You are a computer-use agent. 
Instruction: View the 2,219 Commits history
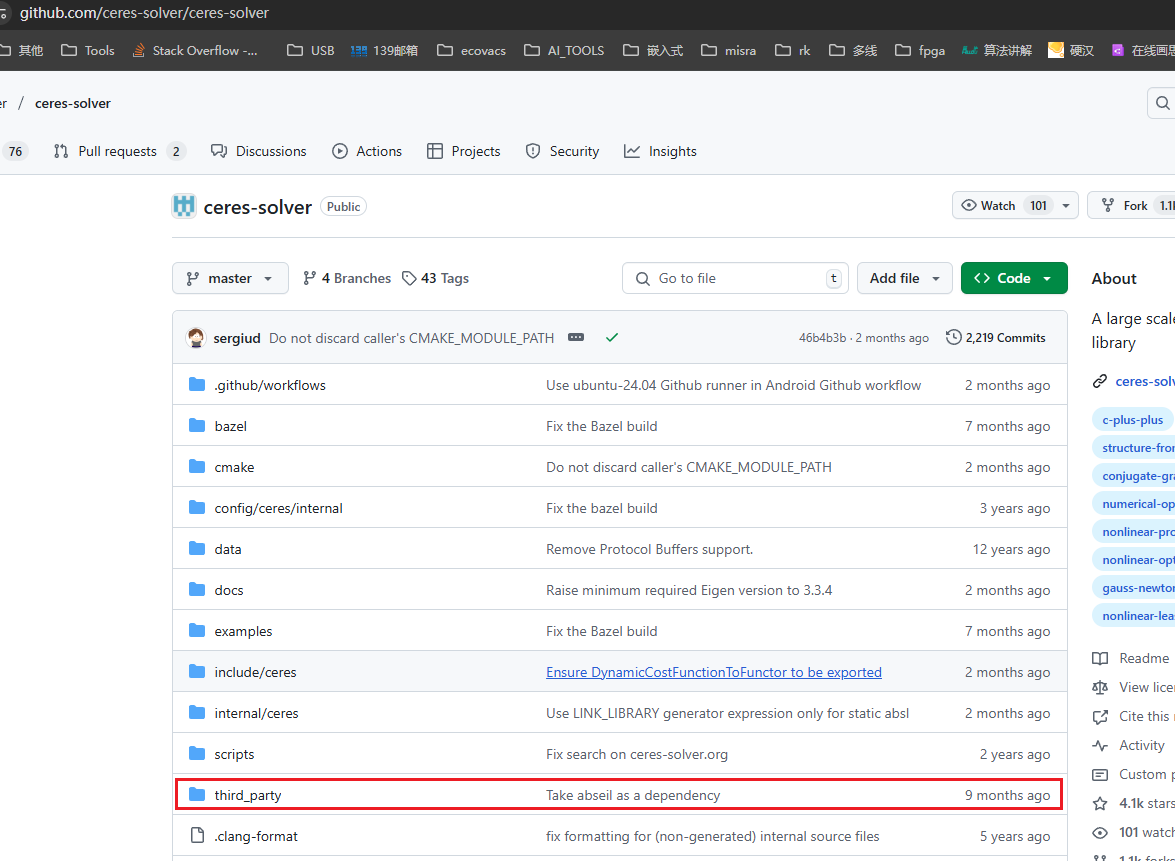(x=996, y=338)
